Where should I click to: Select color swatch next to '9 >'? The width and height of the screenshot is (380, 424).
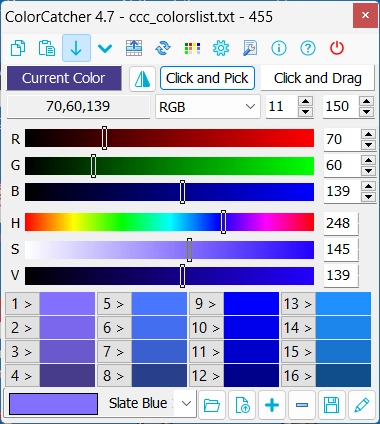click(251, 304)
